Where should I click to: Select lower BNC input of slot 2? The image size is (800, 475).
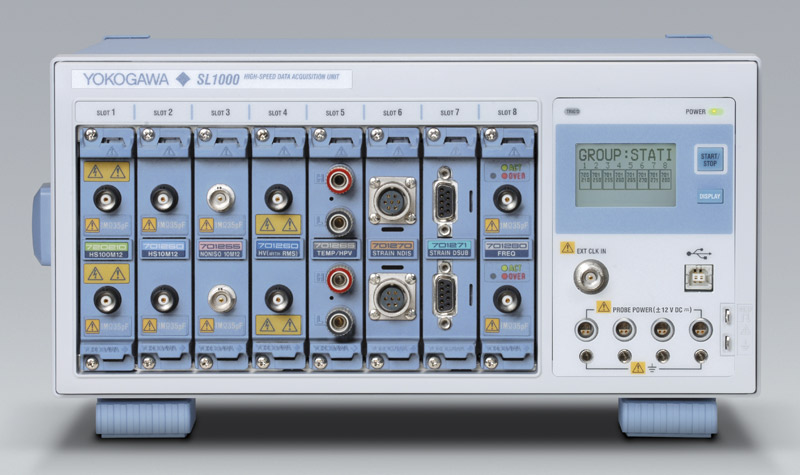(x=164, y=299)
